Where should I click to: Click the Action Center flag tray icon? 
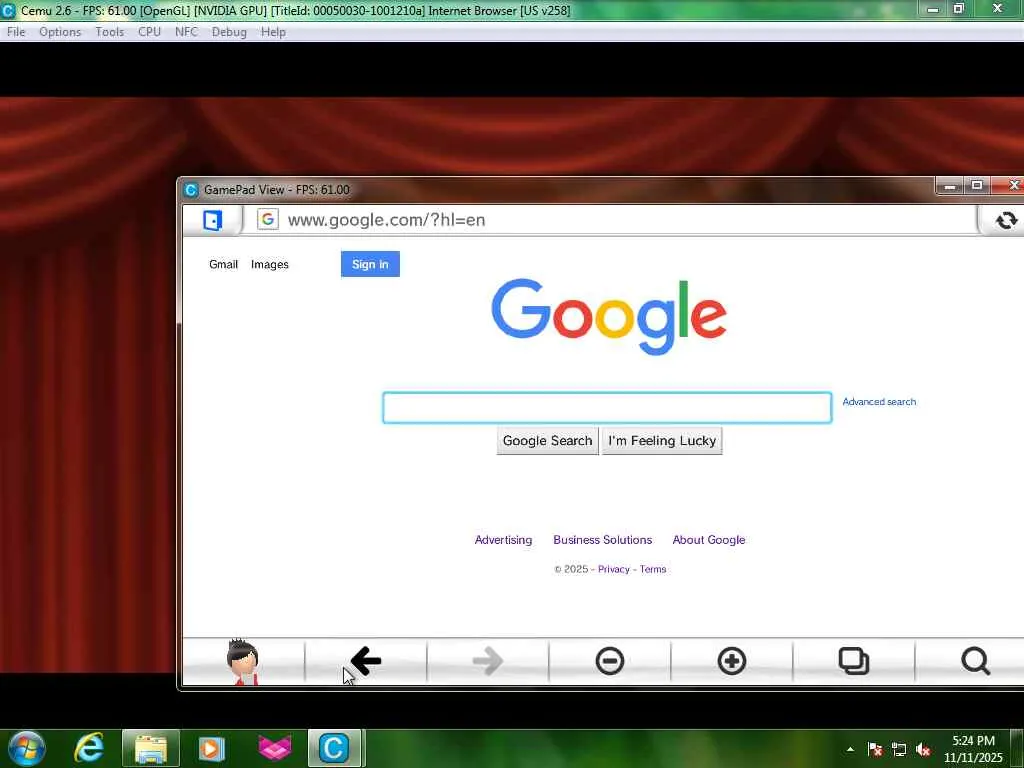point(874,749)
